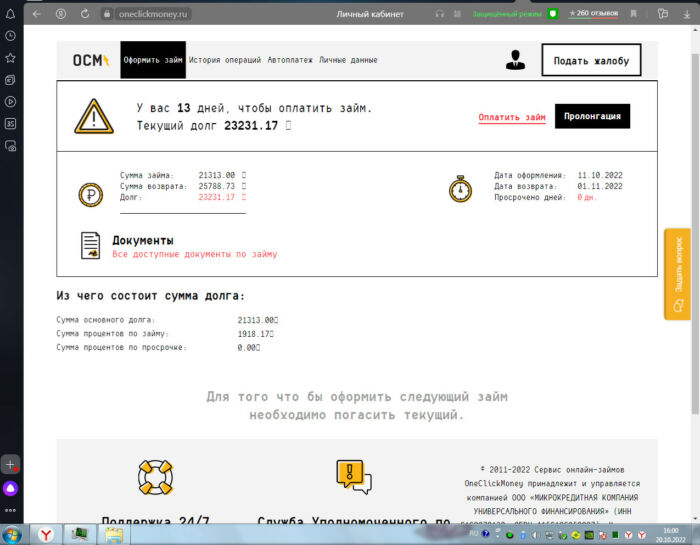The height and width of the screenshot is (545, 700).
Task: Click the document icon next to Документы
Action: (91, 245)
